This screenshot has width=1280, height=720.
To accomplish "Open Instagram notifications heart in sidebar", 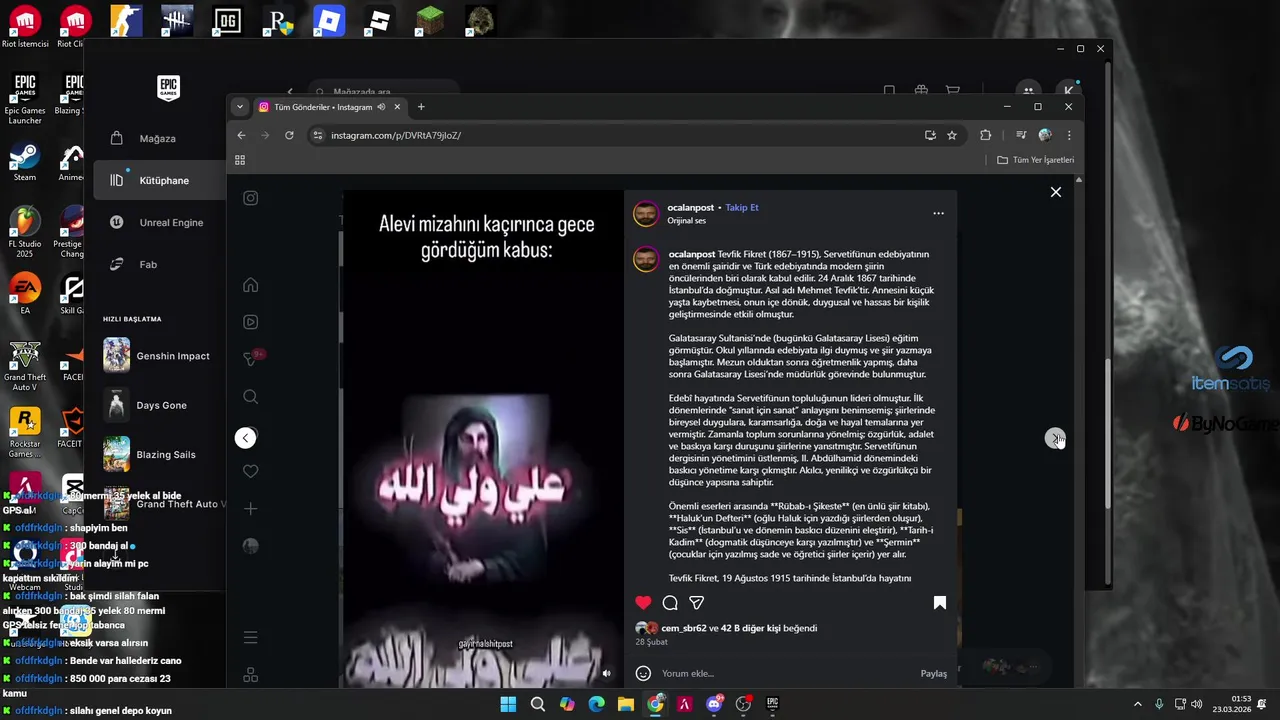I will point(251,471).
